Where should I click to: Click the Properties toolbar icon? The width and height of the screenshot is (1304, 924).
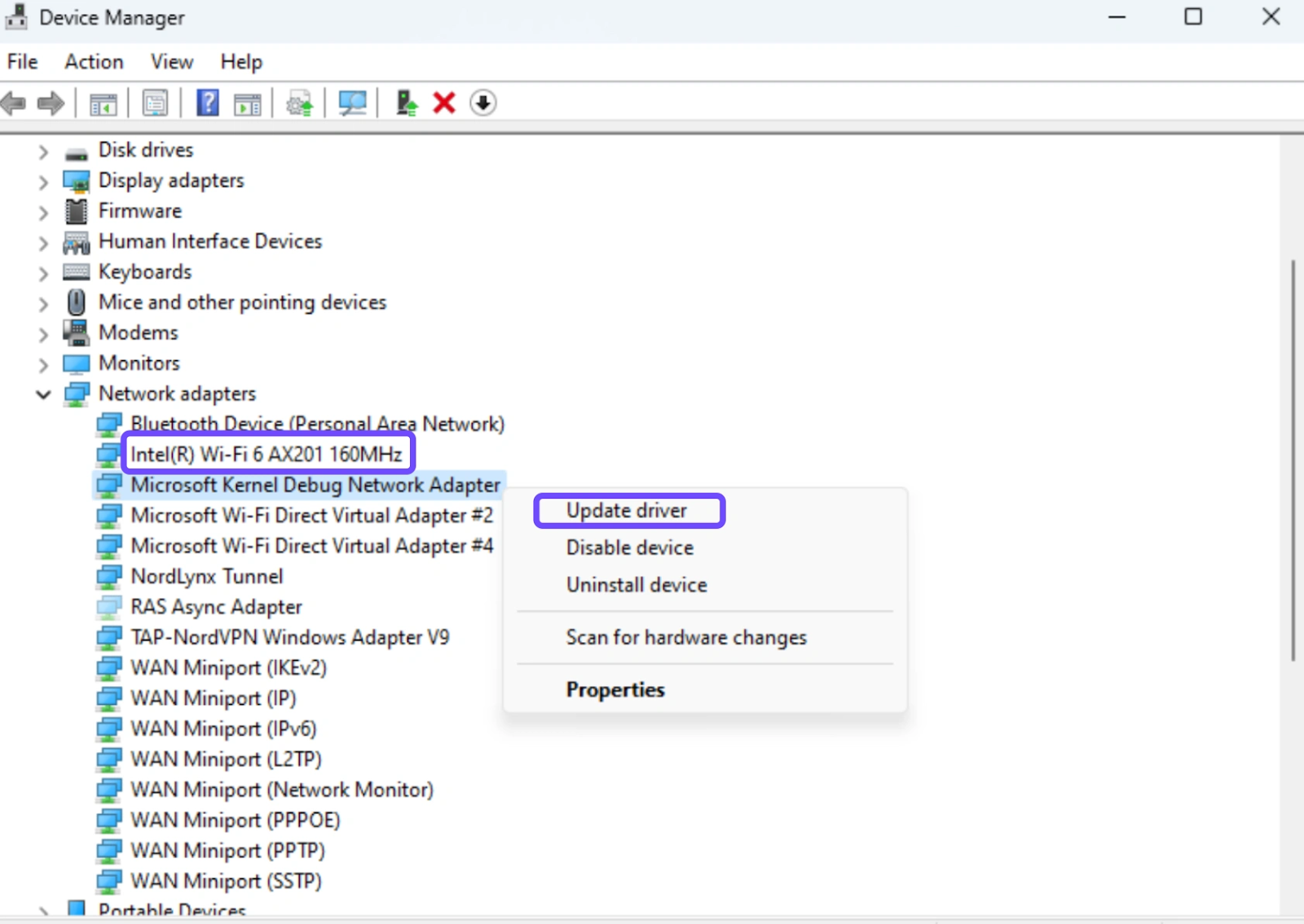[x=155, y=103]
